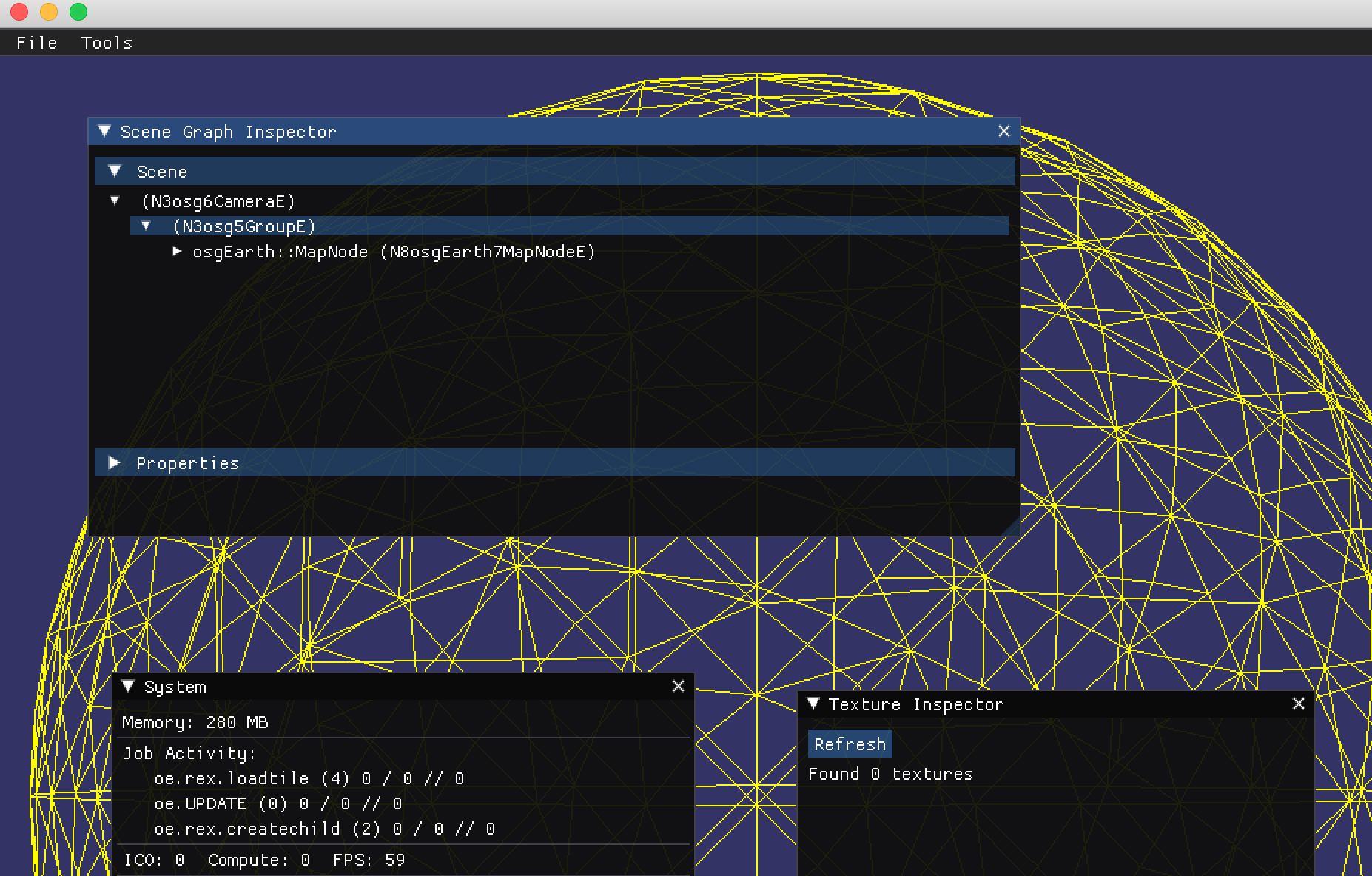
Task: Close the System window
Action: pyautogui.click(x=678, y=686)
